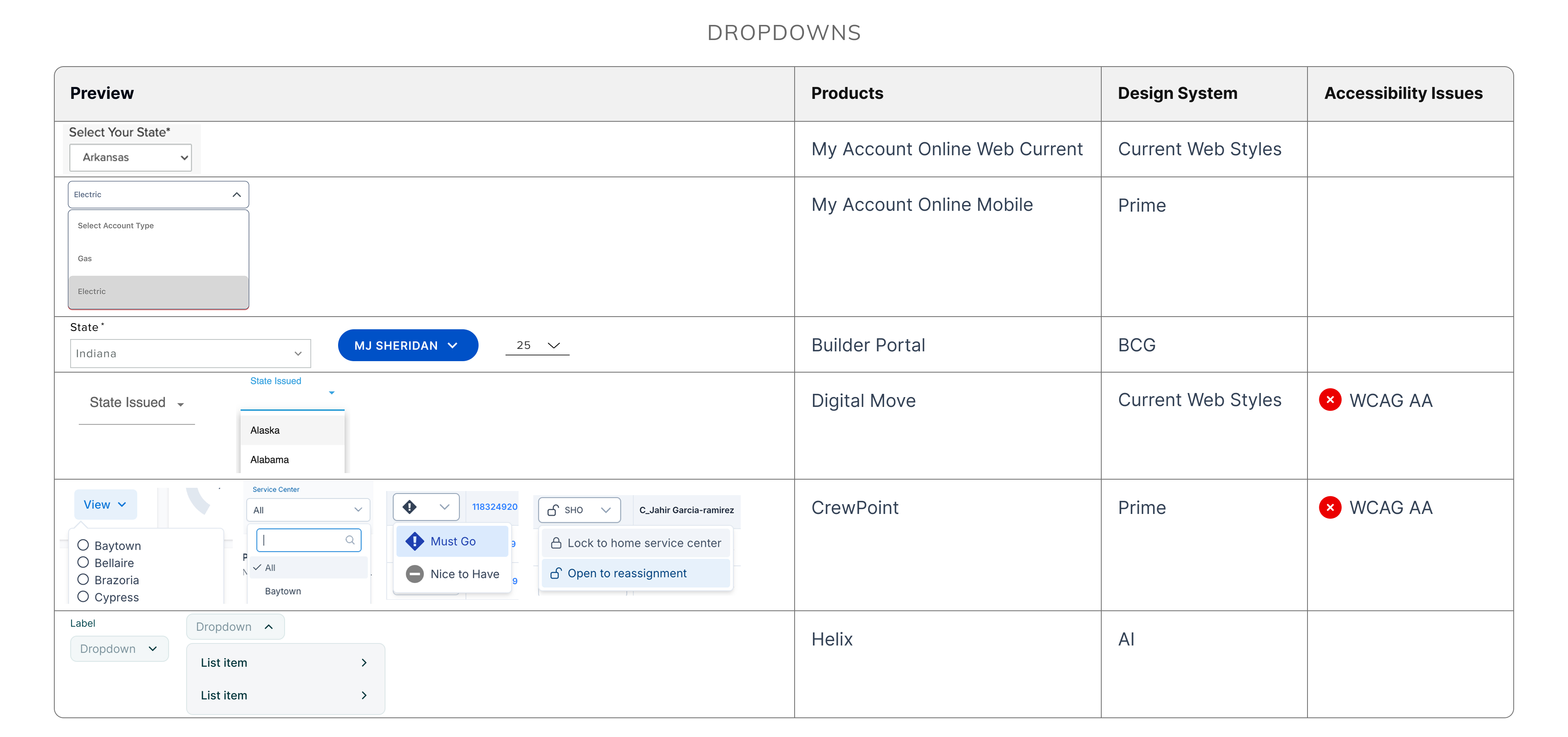Open the second List item chevron
The width and height of the screenshot is (1568, 737).
pyautogui.click(x=364, y=696)
